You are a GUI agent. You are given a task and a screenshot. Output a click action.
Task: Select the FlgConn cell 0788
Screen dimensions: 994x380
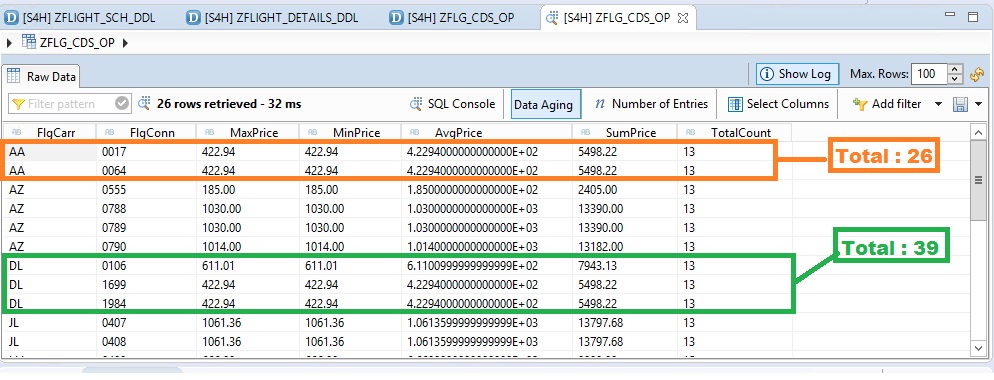pyautogui.click(x=146, y=209)
